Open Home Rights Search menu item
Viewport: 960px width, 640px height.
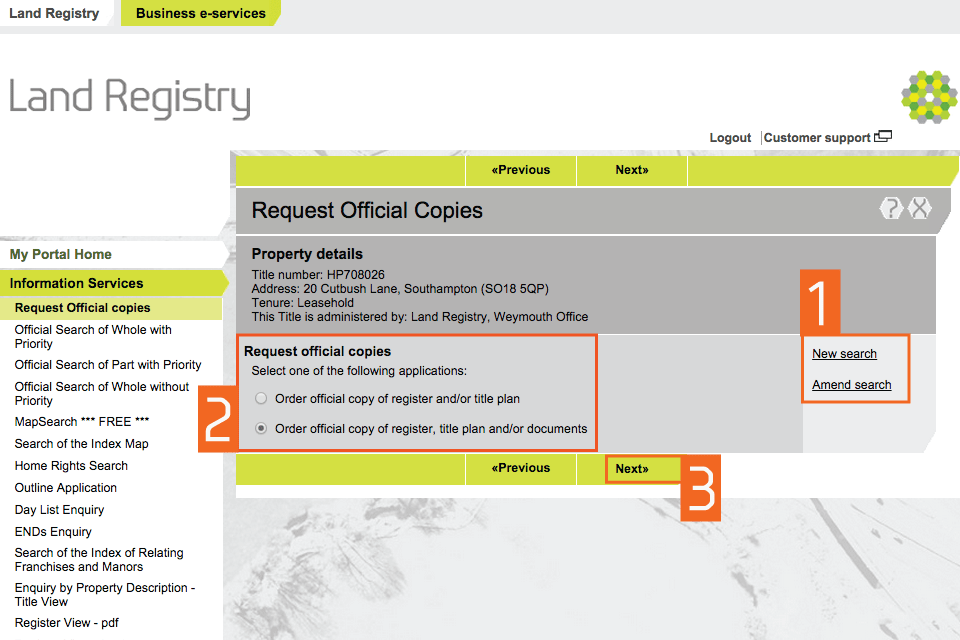[x=71, y=466]
